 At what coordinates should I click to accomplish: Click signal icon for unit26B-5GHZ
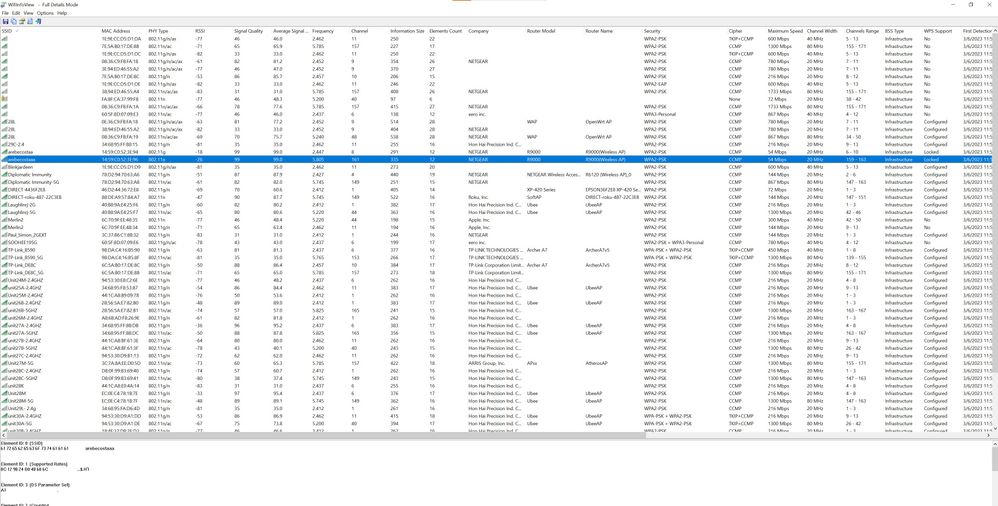point(4,311)
